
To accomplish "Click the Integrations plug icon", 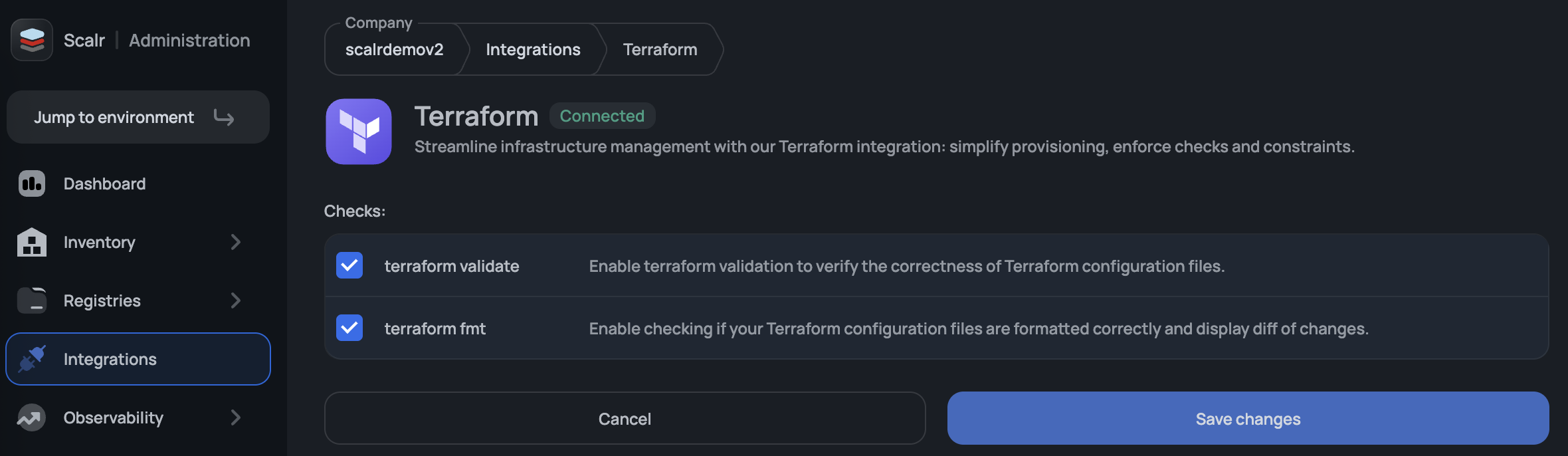I will (32, 359).
